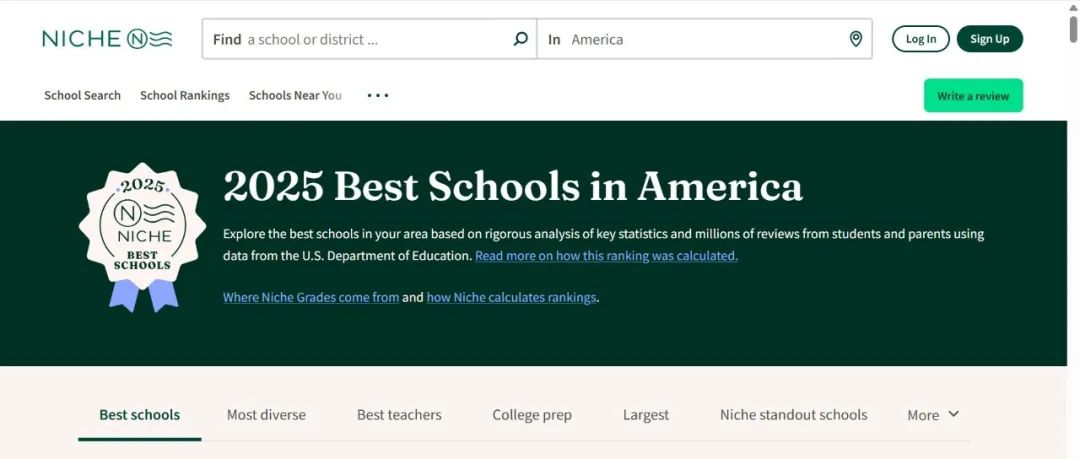Open the School Rankings menu item

click(x=185, y=95)
